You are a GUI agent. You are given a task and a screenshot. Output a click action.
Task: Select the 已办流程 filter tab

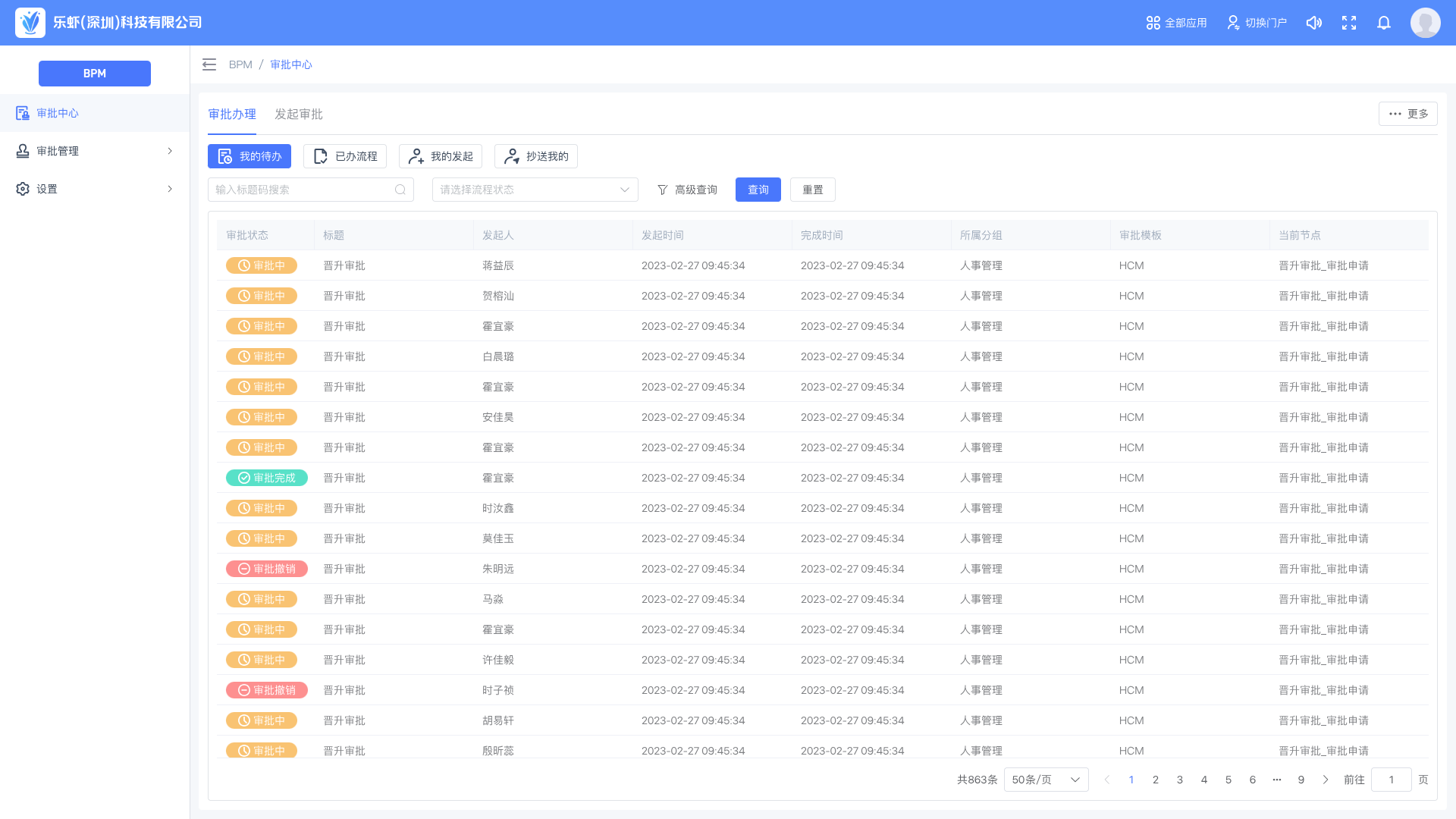345,156
